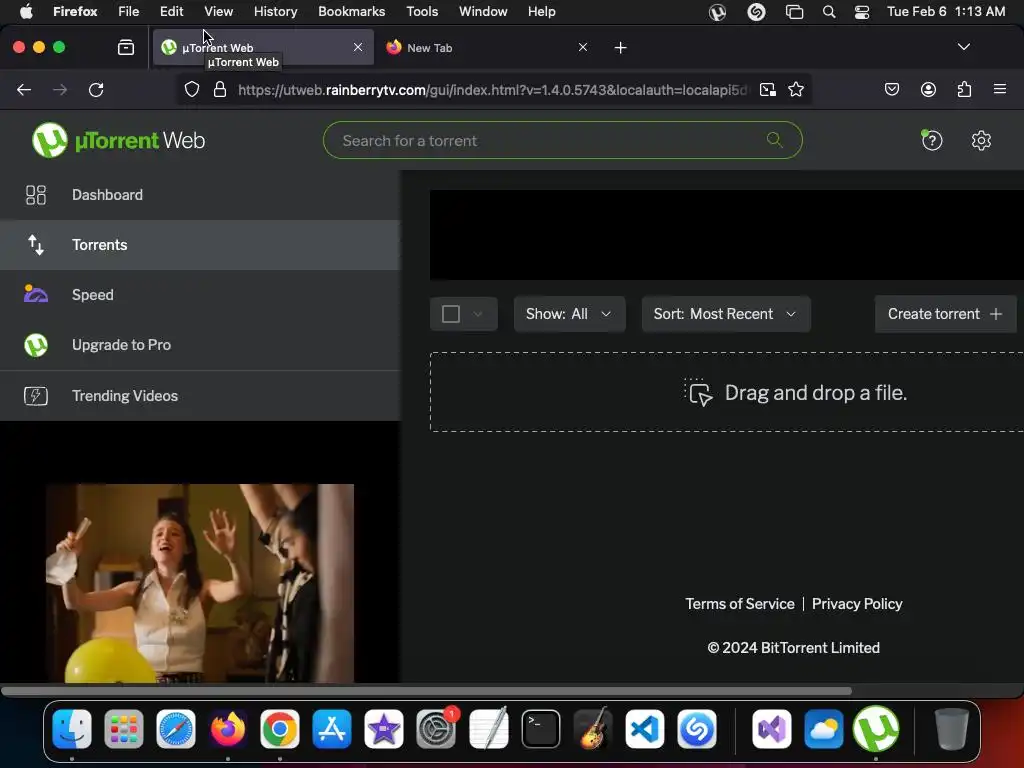Open the list all tabs chevron
1024x768 pixels.
coord(963,47)
